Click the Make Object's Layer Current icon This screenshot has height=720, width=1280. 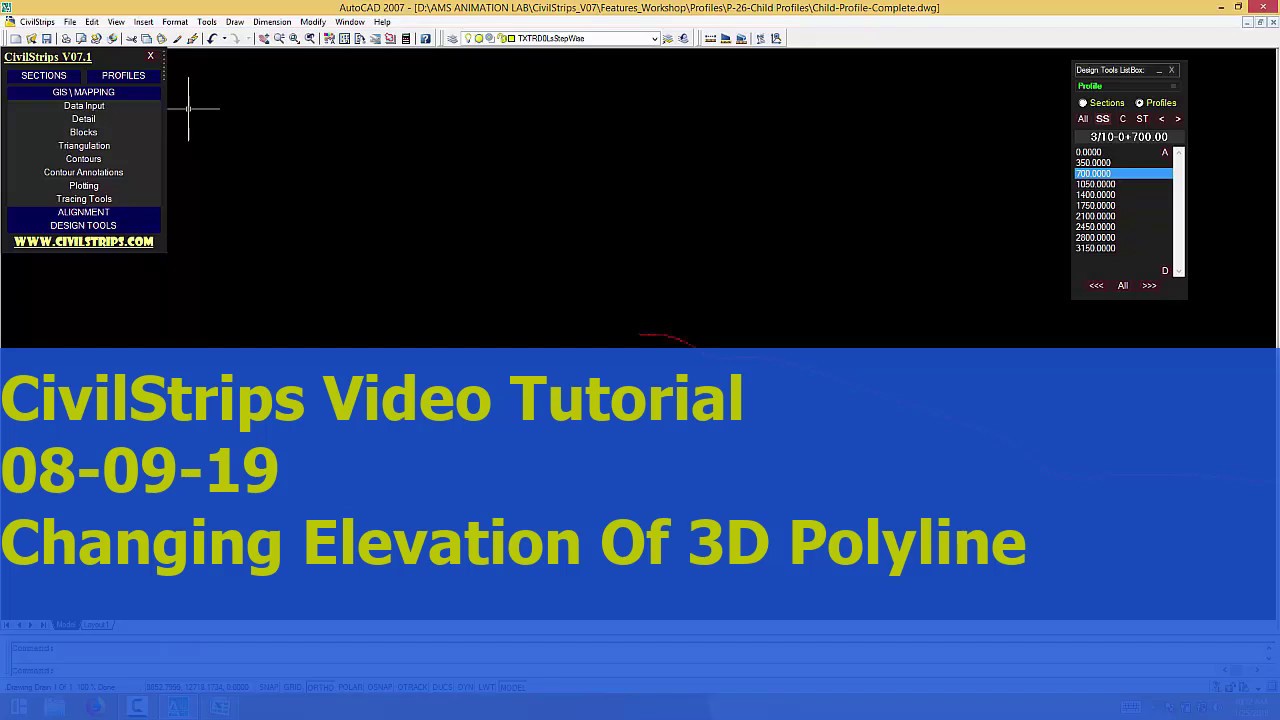[x=668, y=38]
